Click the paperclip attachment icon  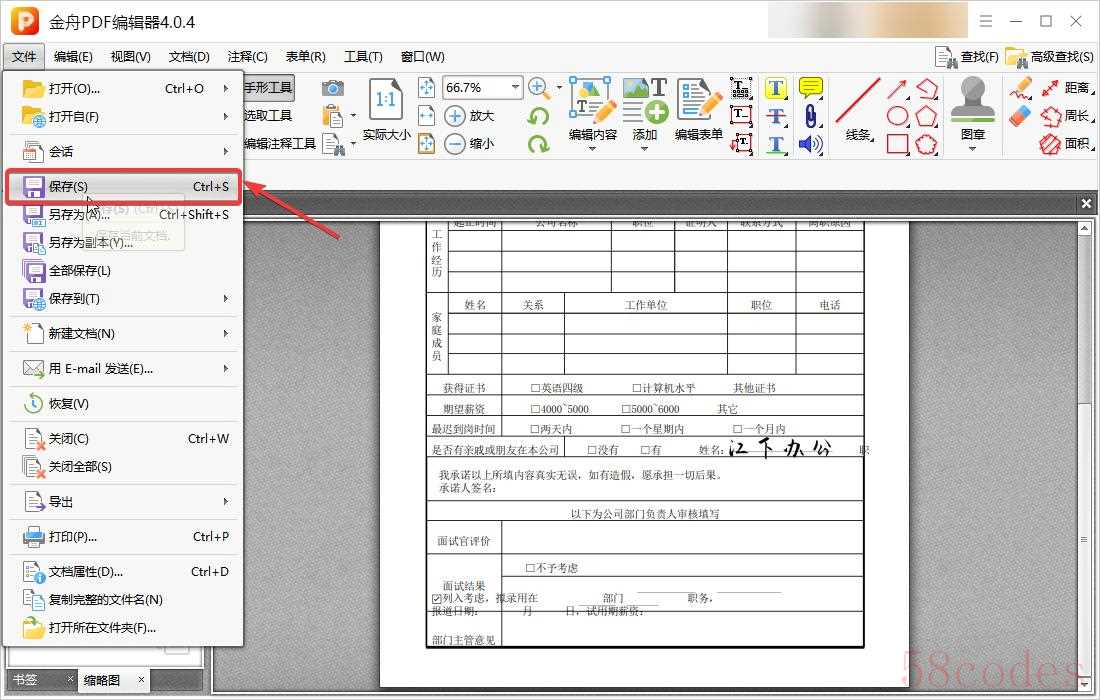pos(810,116)
